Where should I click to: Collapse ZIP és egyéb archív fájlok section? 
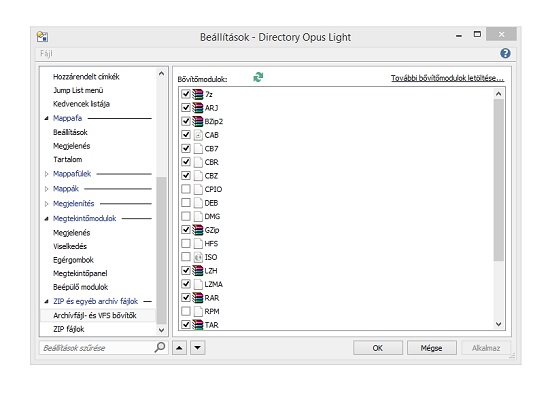pyautogui.click(x=46, y=302)
